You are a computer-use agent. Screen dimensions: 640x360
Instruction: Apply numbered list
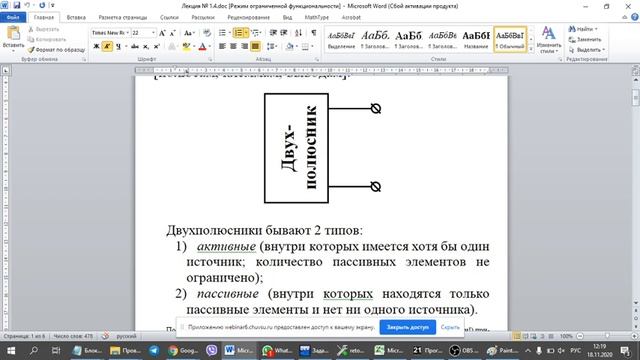(x=240, y=33)
